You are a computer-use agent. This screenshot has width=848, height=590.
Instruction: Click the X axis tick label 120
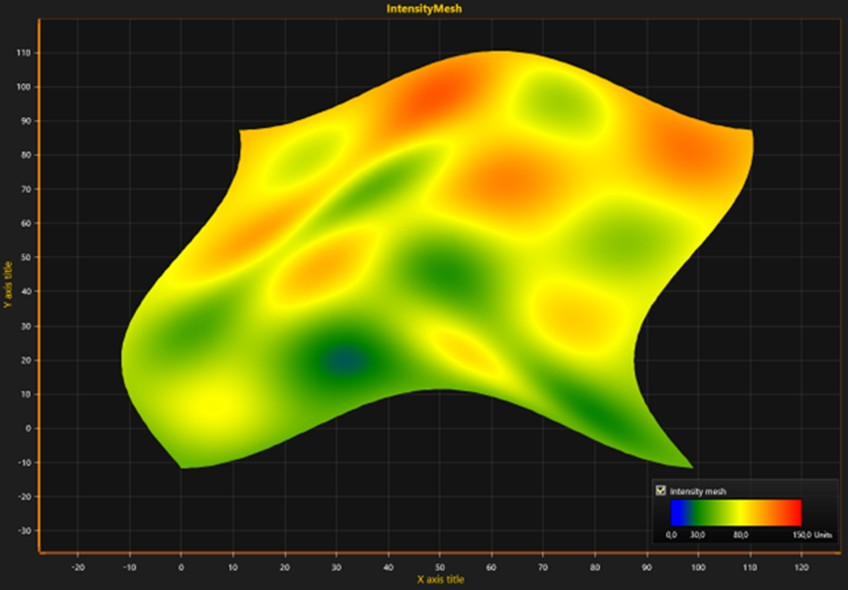click(x=801, y=567)
